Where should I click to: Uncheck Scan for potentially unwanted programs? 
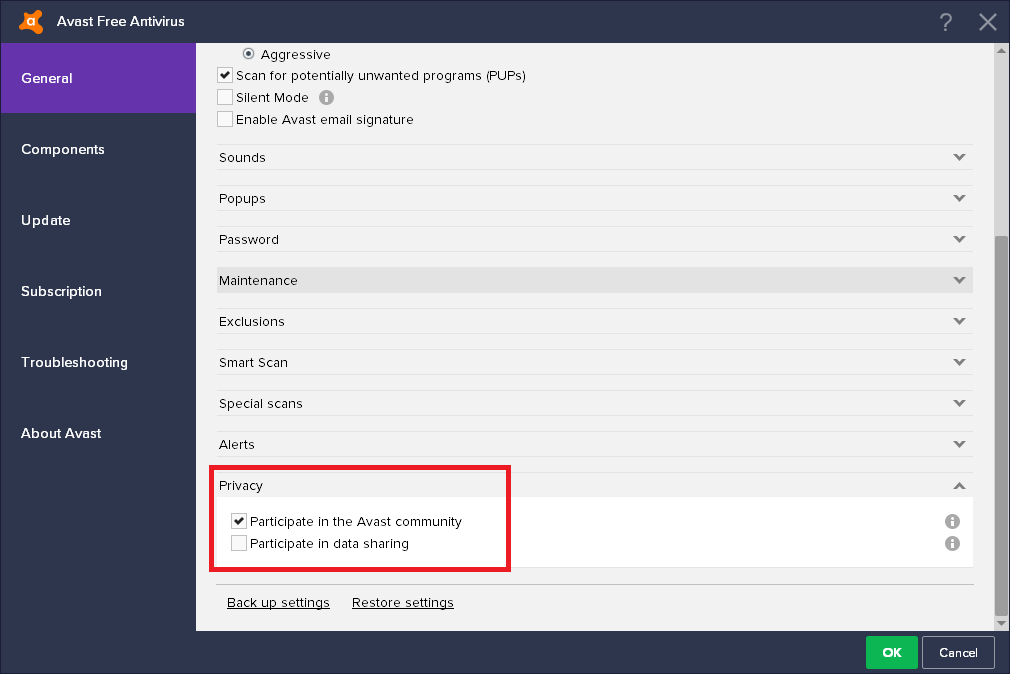[225, 75]
